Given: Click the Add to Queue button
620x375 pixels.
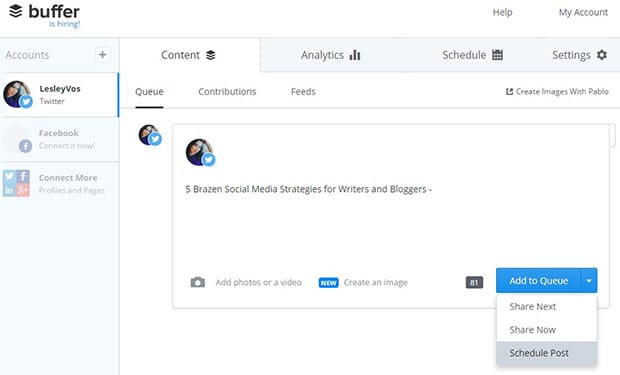Looking at the screenshot, I should (539, 280).
